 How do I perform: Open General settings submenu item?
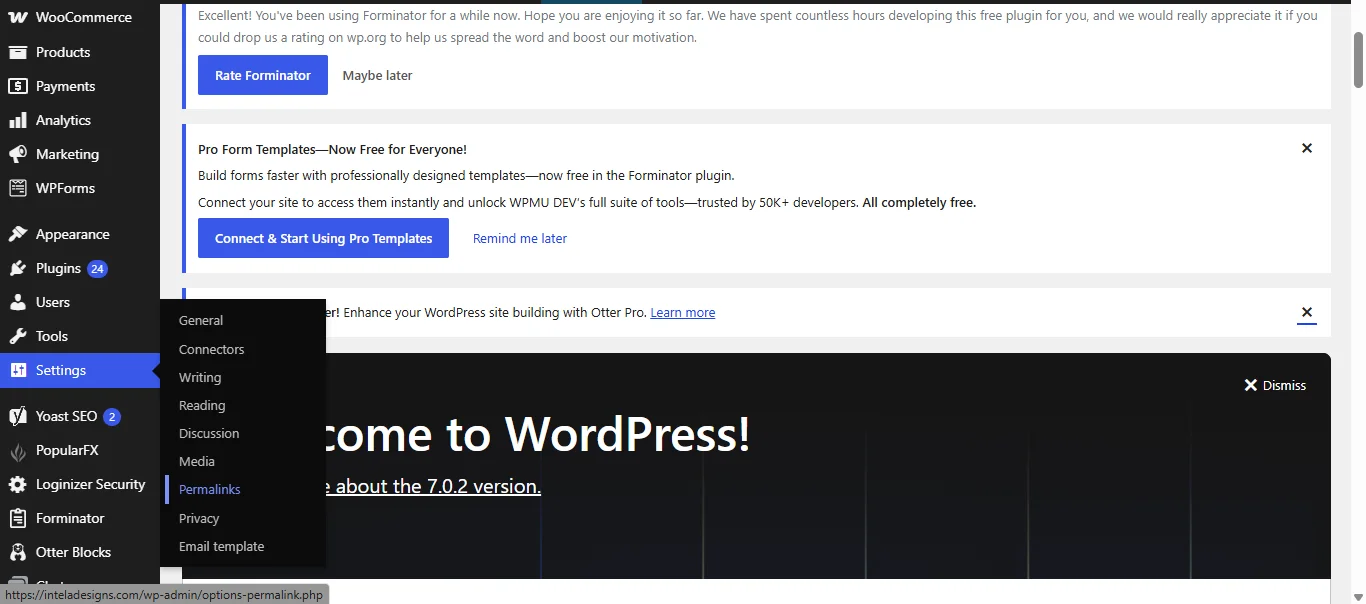point(201,321)
